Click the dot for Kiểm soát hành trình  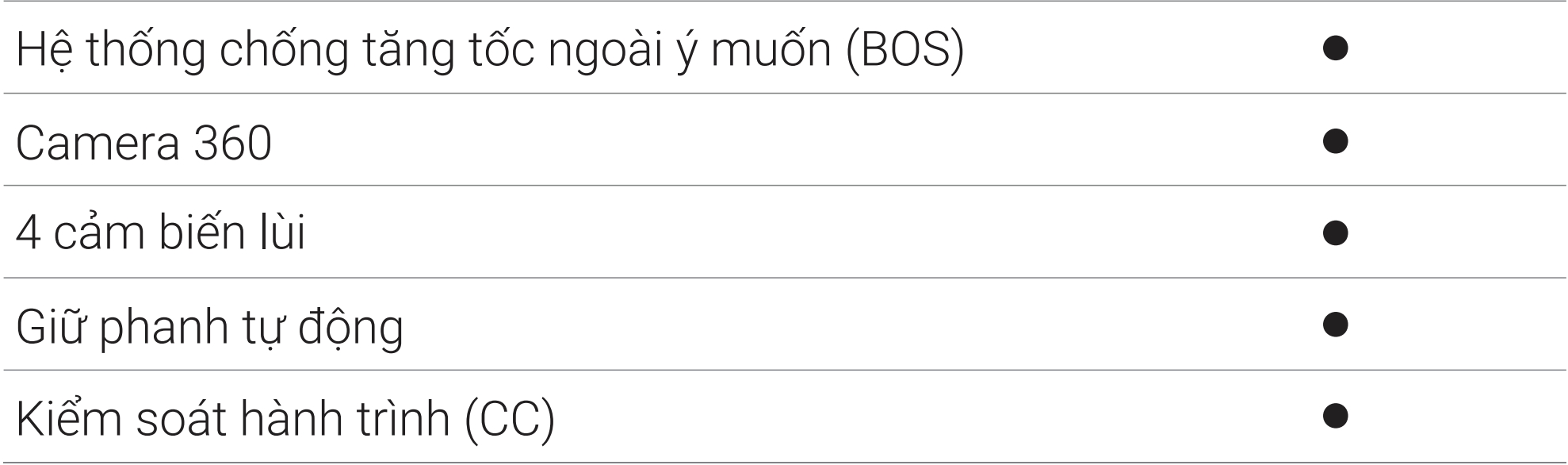pos(1336,417)
